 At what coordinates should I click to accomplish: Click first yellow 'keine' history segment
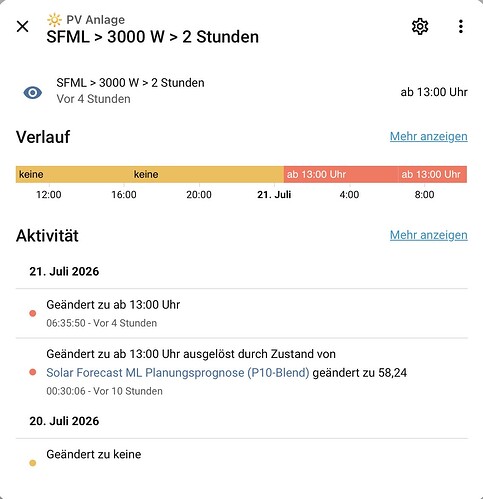click(73, 174)
